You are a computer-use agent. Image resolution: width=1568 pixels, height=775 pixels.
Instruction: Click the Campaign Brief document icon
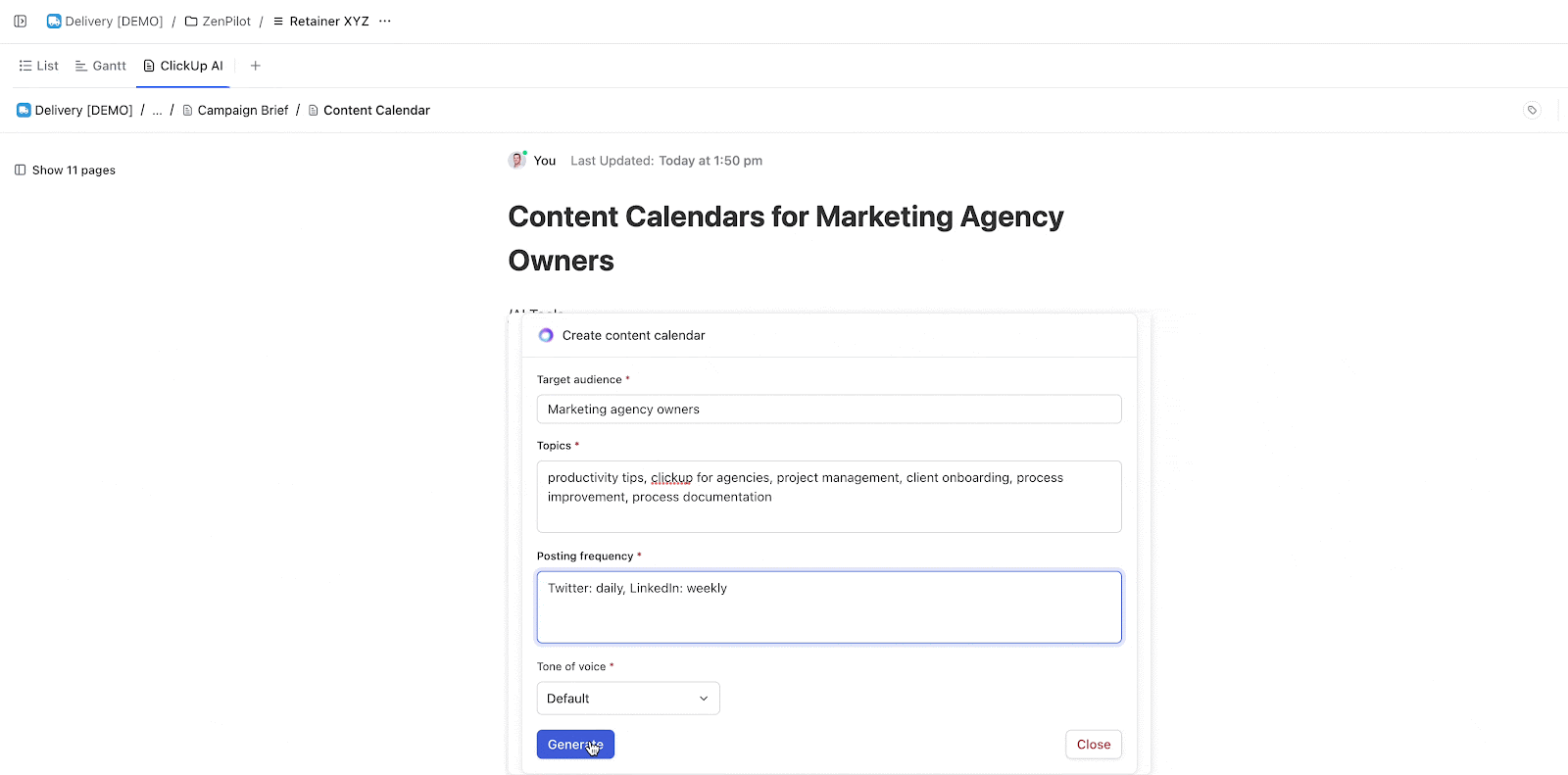pyautogui.click(x=187, y=110)
